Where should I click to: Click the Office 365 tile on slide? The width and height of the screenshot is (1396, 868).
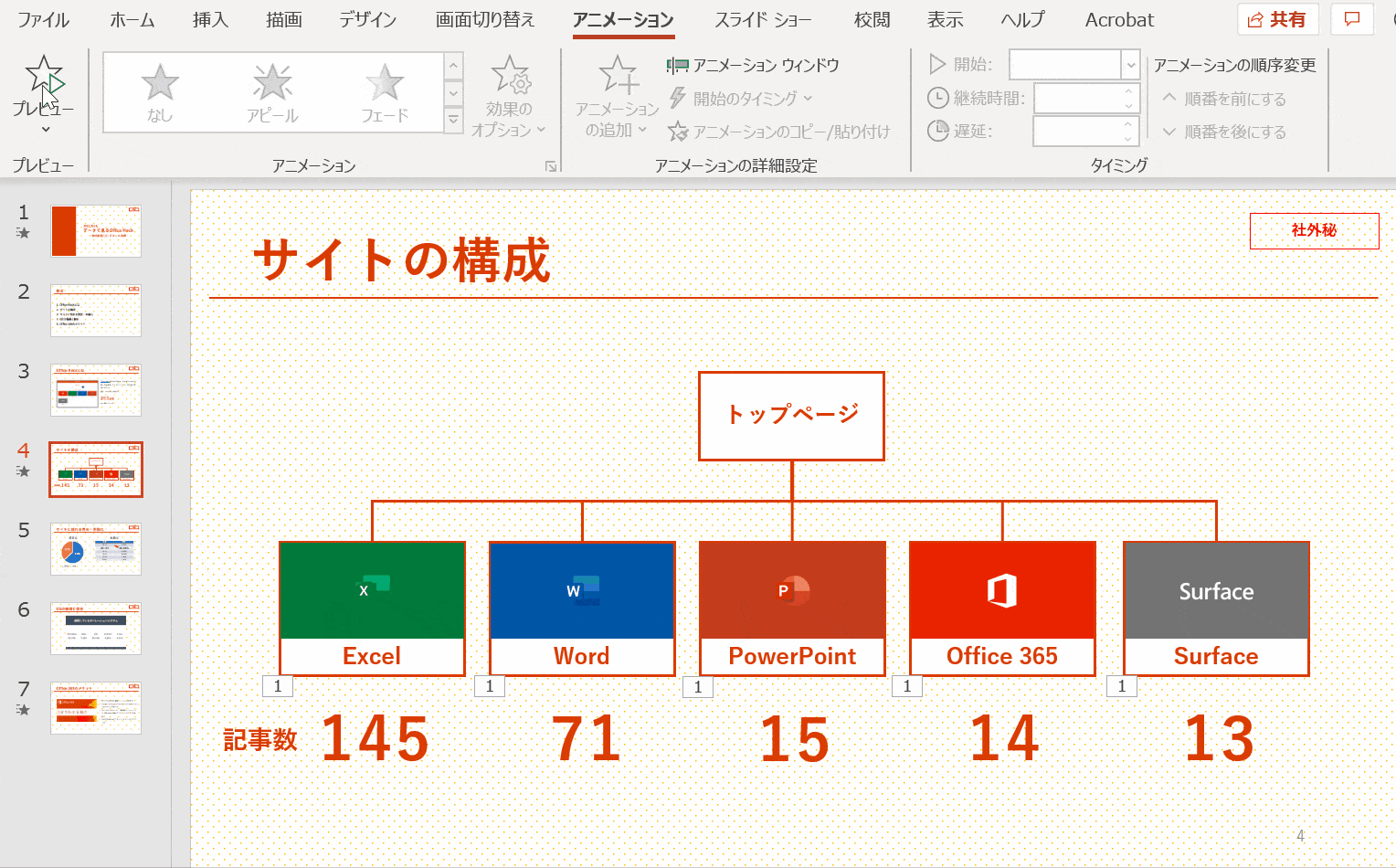tap(1002, 609)
